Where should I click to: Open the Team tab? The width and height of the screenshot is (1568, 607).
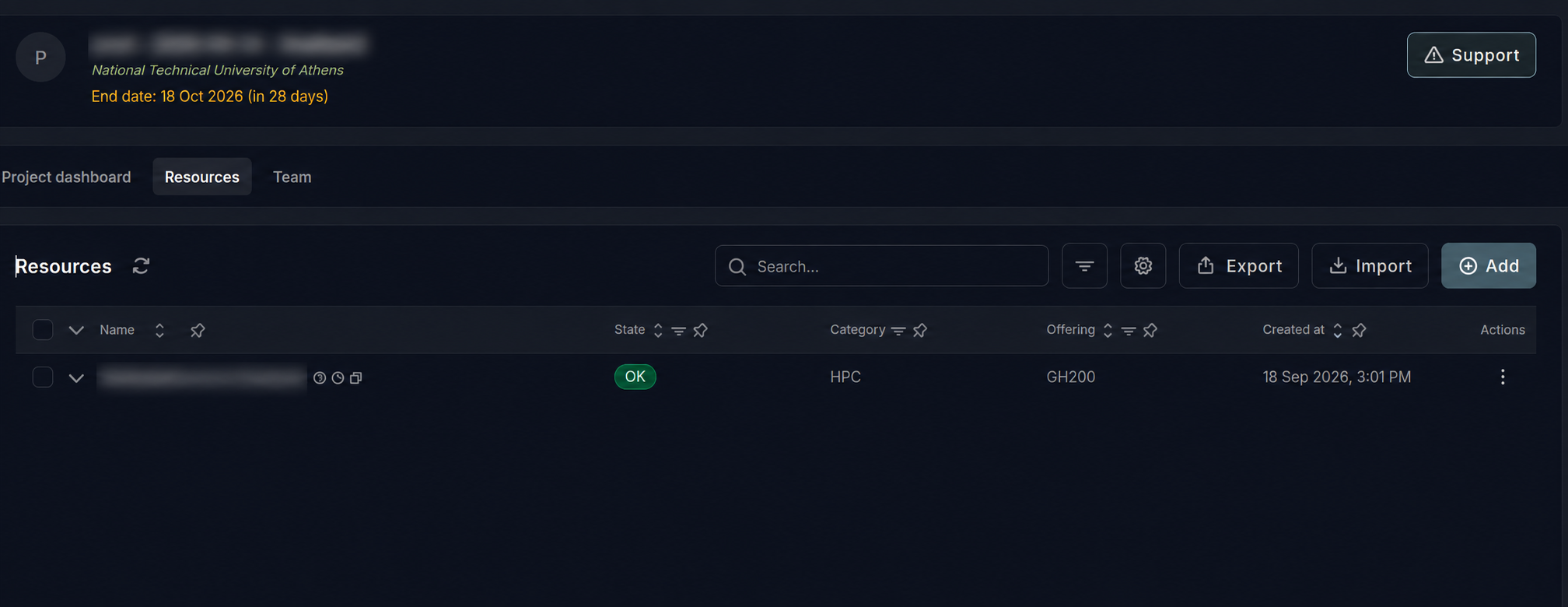tap(292, 177)
